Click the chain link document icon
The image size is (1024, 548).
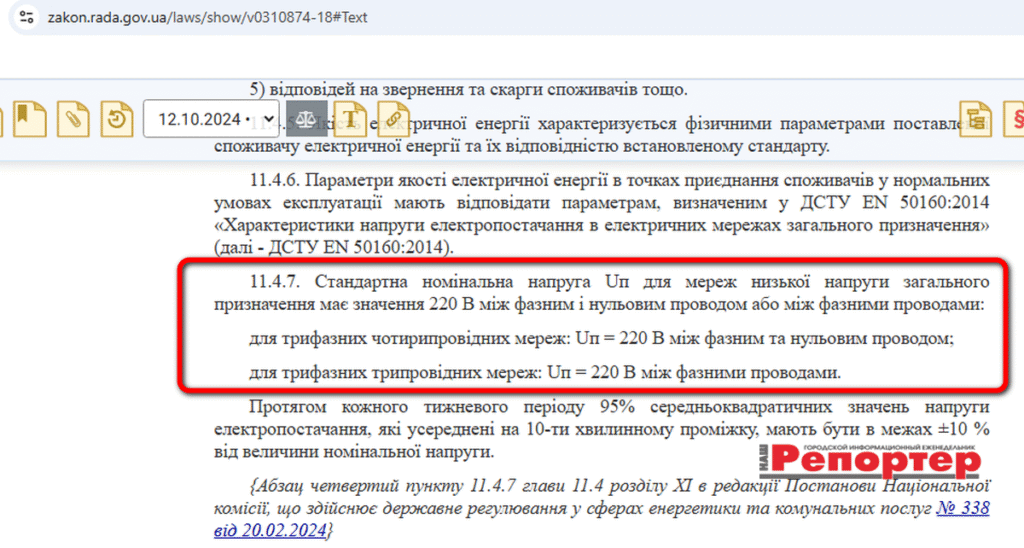click(x=393, y=119)
